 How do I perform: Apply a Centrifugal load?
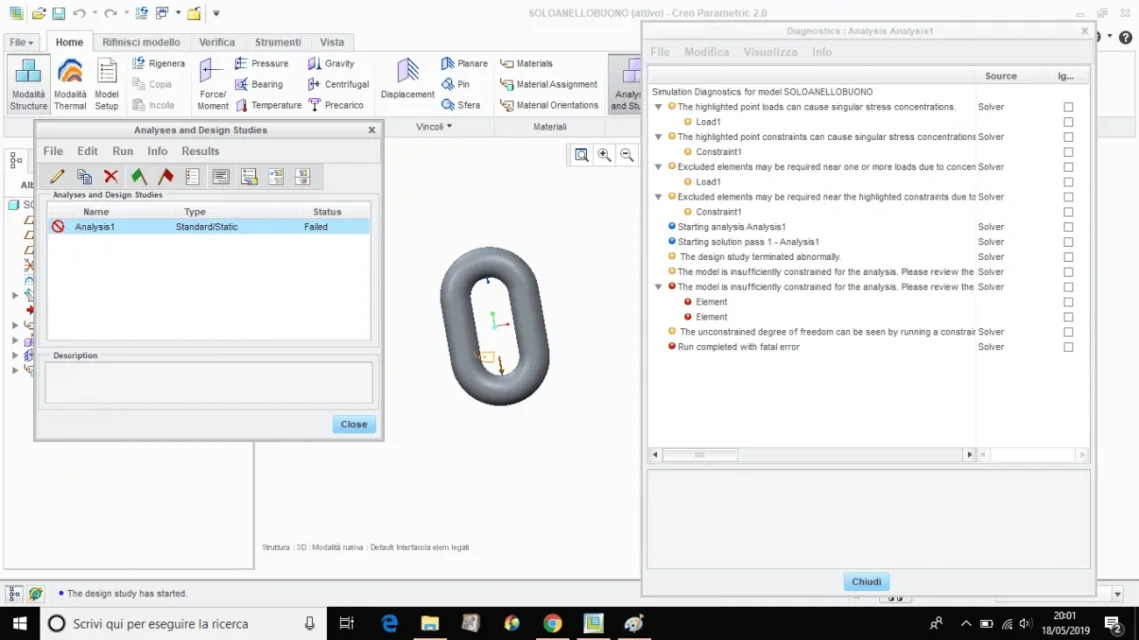pos(339,84)
